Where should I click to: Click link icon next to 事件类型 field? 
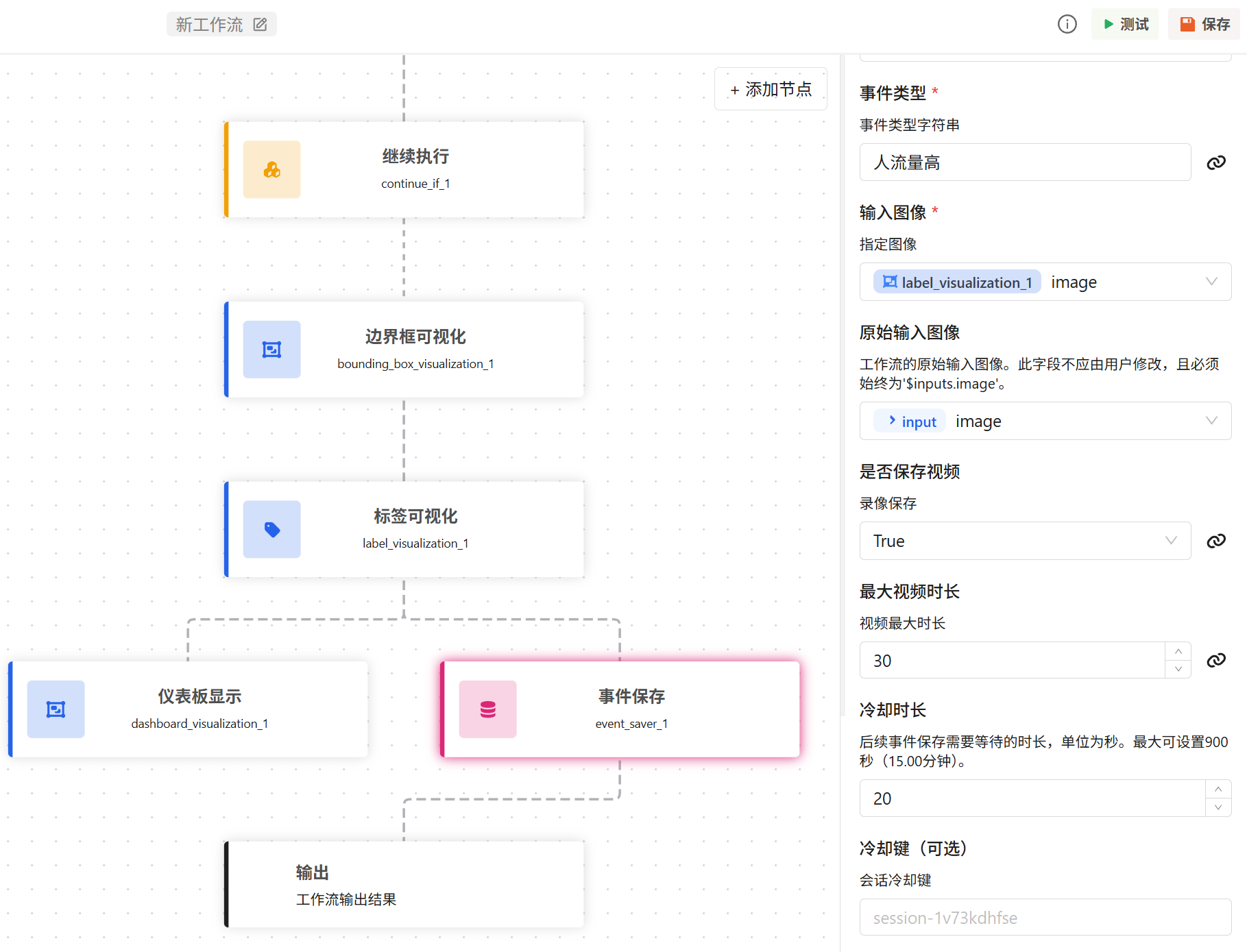point(1215,162)
